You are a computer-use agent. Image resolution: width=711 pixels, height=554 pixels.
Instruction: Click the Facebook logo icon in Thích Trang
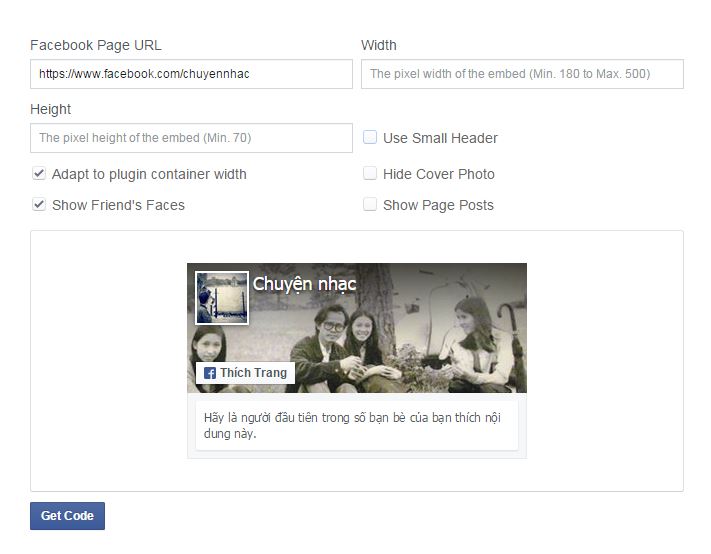(x=209, y=373)
